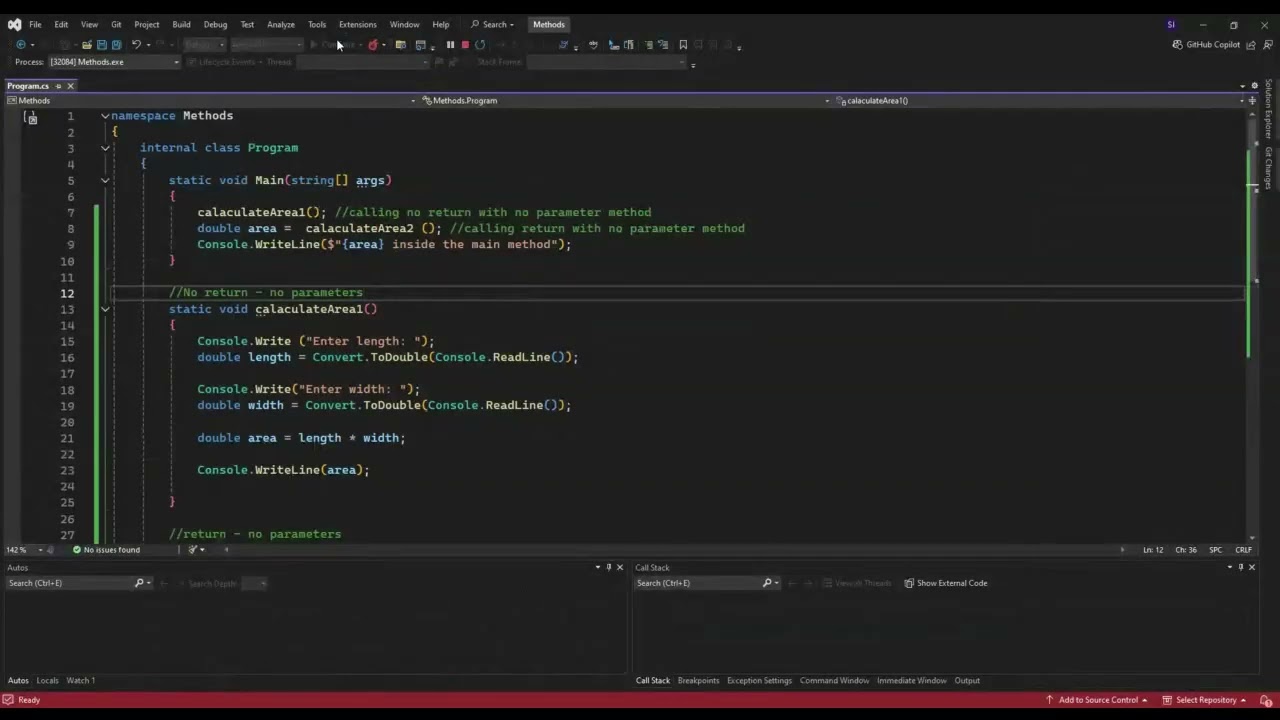Open the Edit menu

(61, 24)
